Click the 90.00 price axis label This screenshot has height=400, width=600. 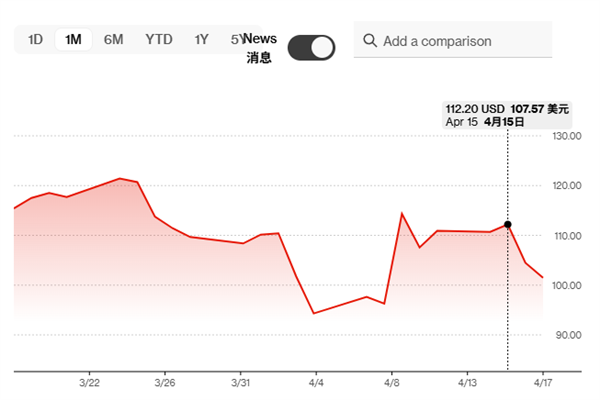click(x=567, y=335)
